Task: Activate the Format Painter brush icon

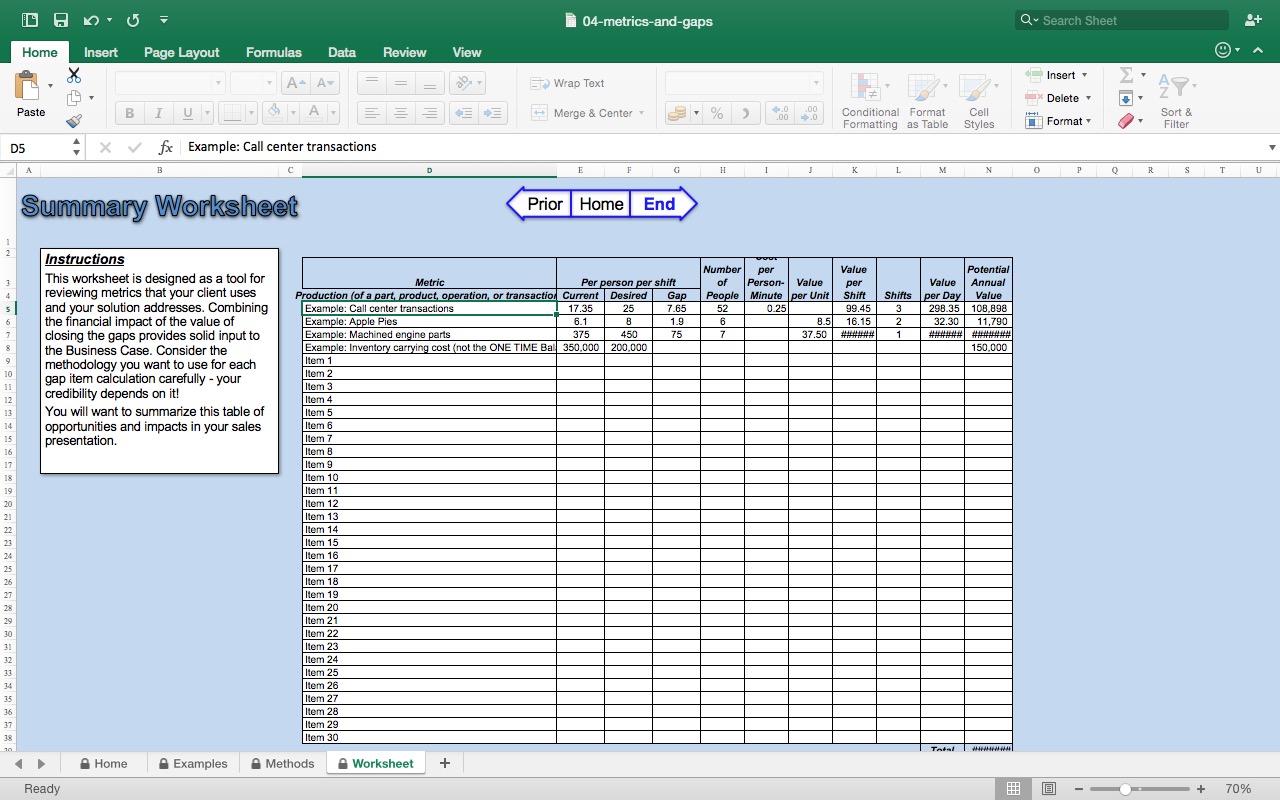Action: click(74, 120)
